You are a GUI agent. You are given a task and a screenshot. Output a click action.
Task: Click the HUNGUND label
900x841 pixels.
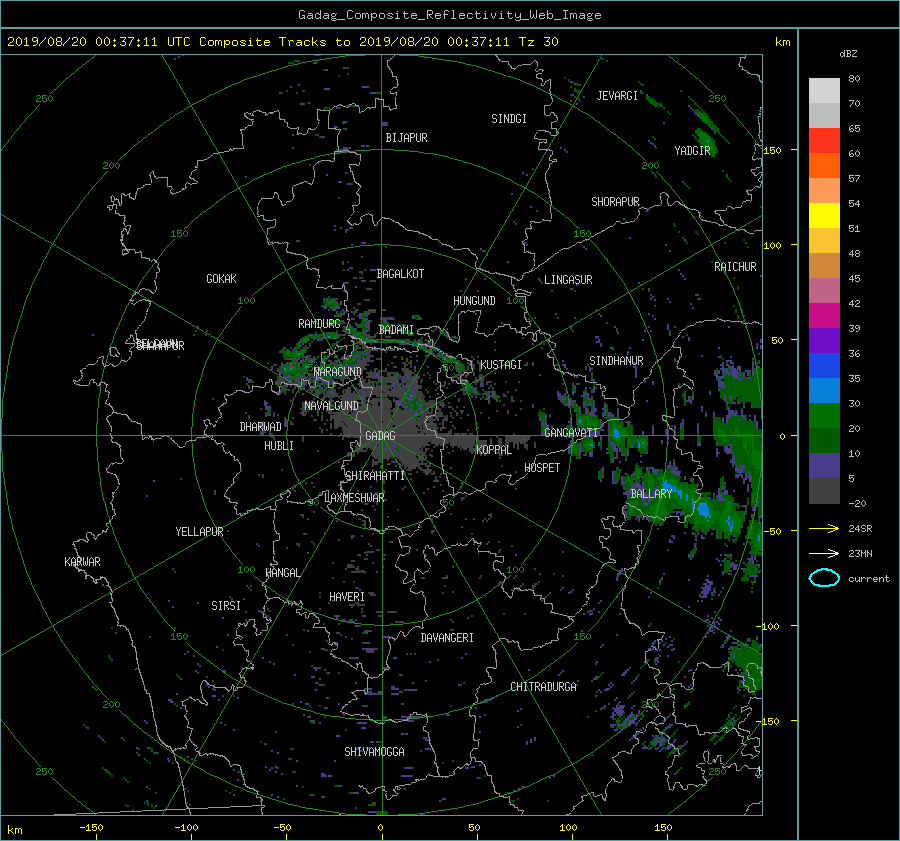pyautogui.click(x=474, y=301)
